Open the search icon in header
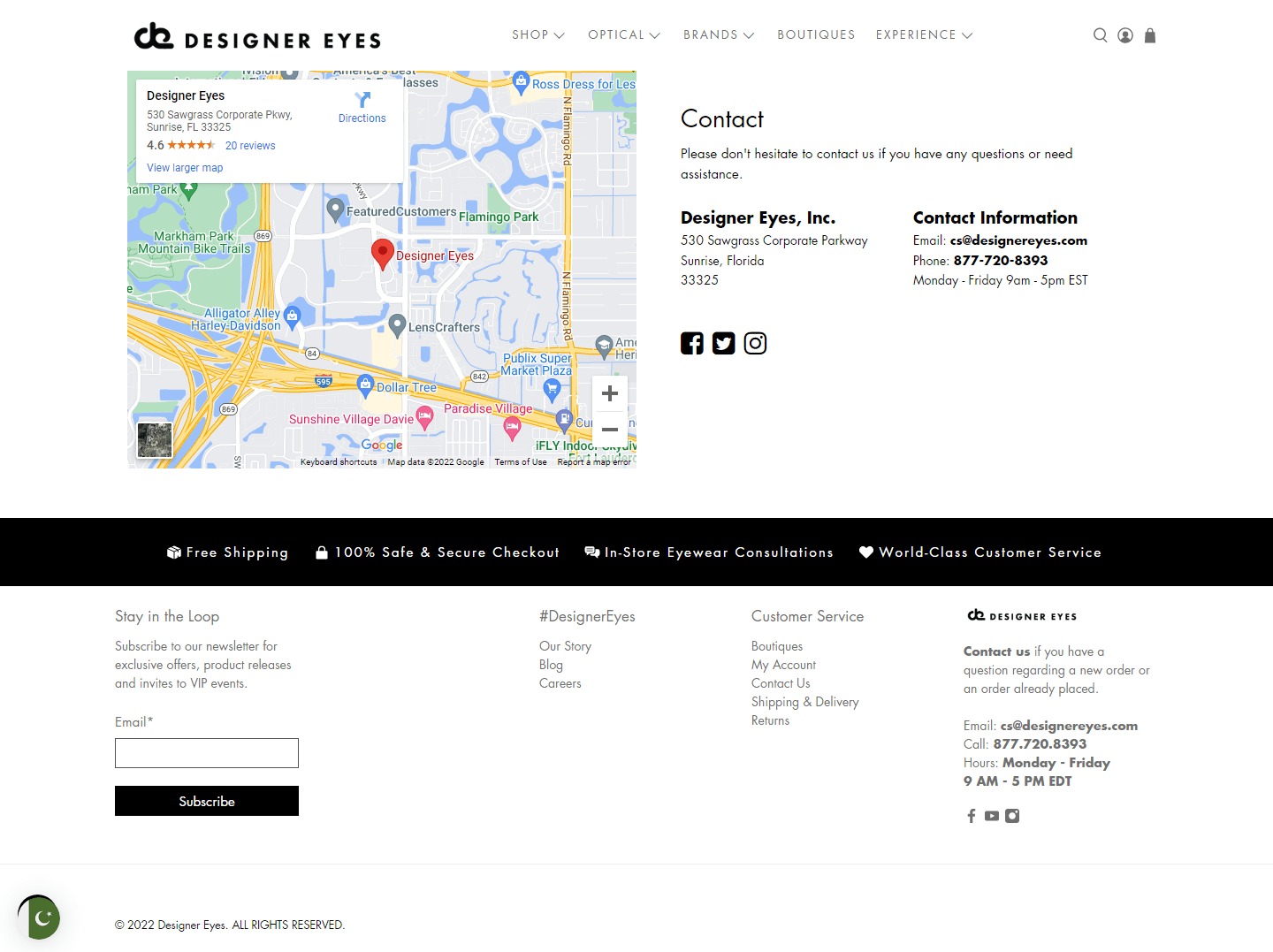 pyautogui.click(x=1100, y=35)
